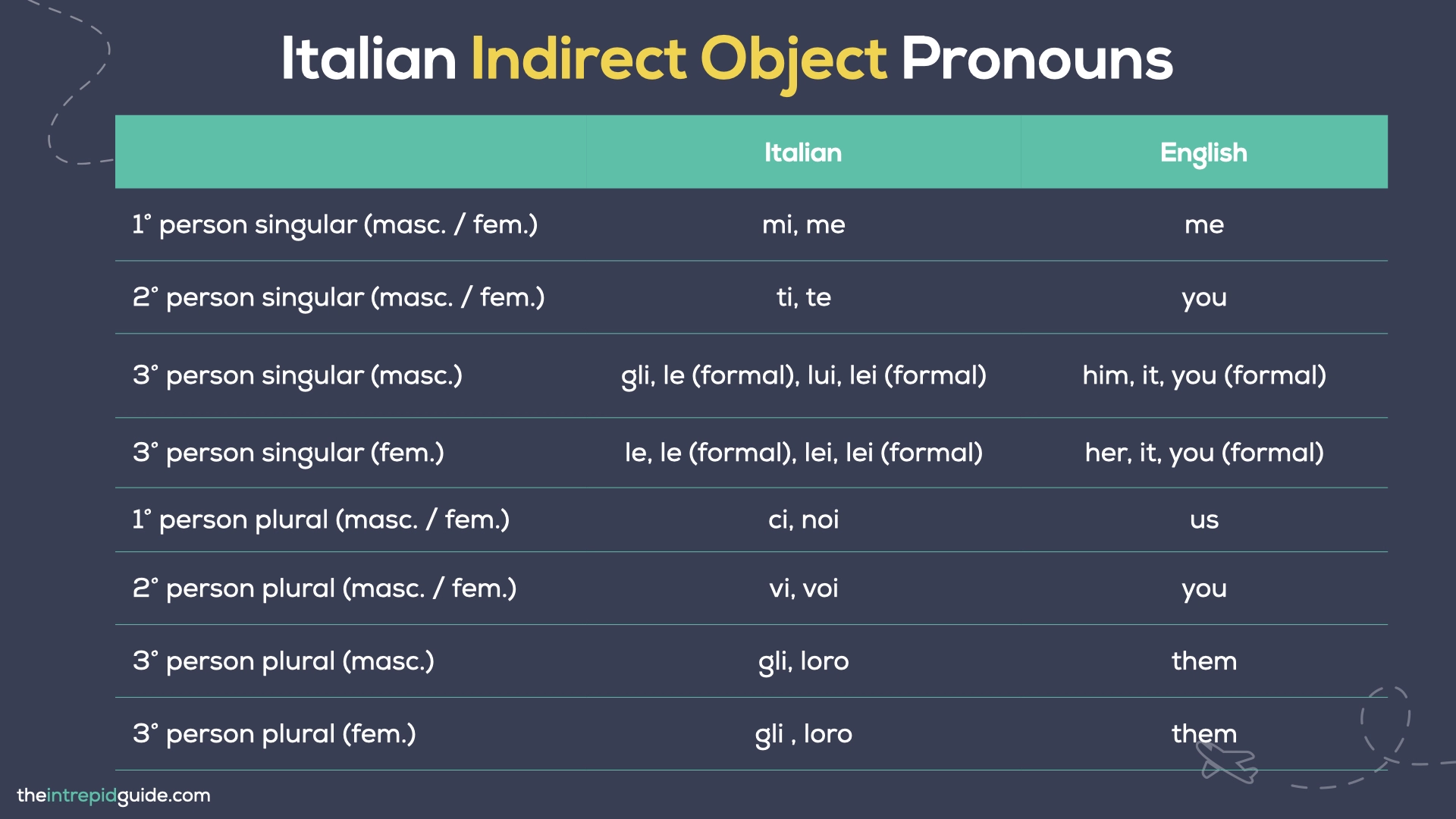Click the "2° person plural" row label

(325, 588)
